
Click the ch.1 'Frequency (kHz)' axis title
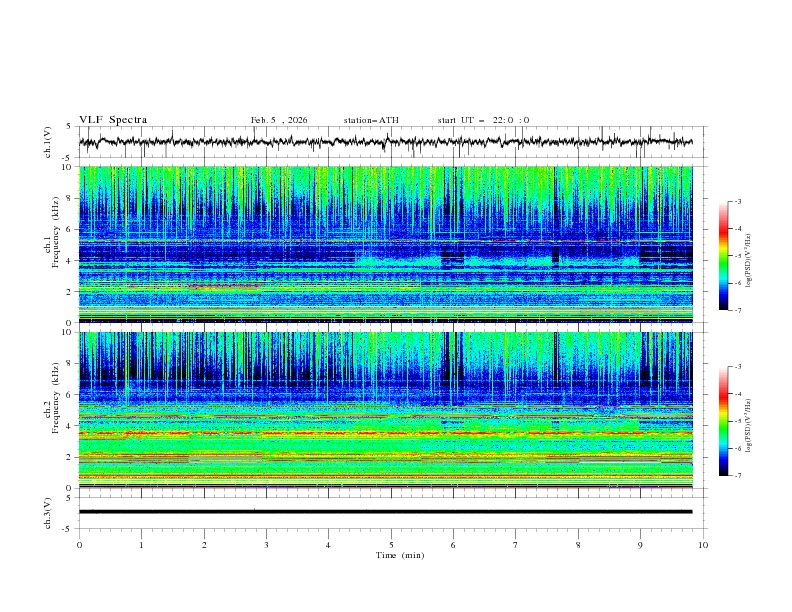(x=56, y=230)
